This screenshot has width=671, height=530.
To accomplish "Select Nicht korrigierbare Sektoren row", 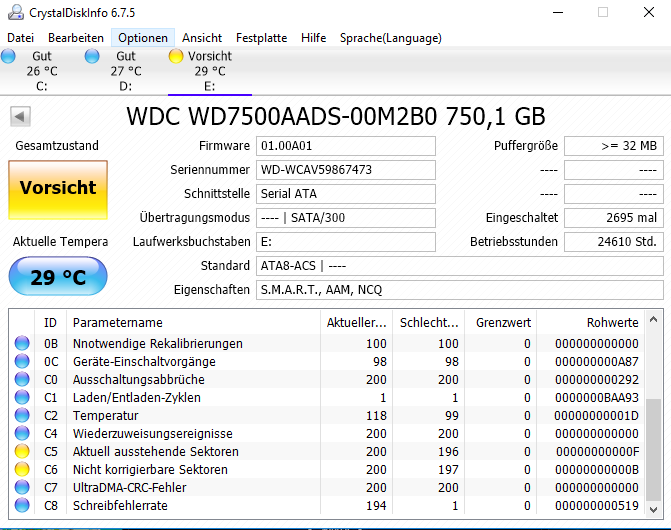I will click(x=327, y=469).
